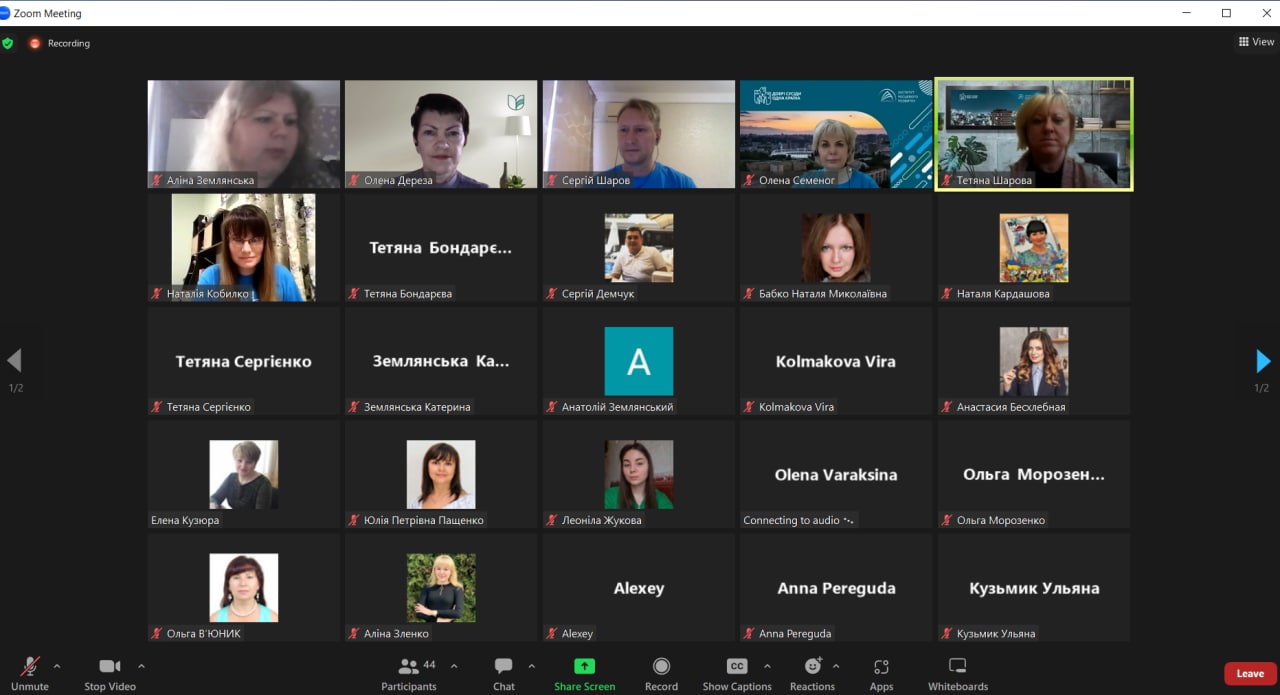This screenshot has height=695, width=1280.
Task: Click muted mic icon by Аліна Землянська
Action: click(x=157, y=180)
